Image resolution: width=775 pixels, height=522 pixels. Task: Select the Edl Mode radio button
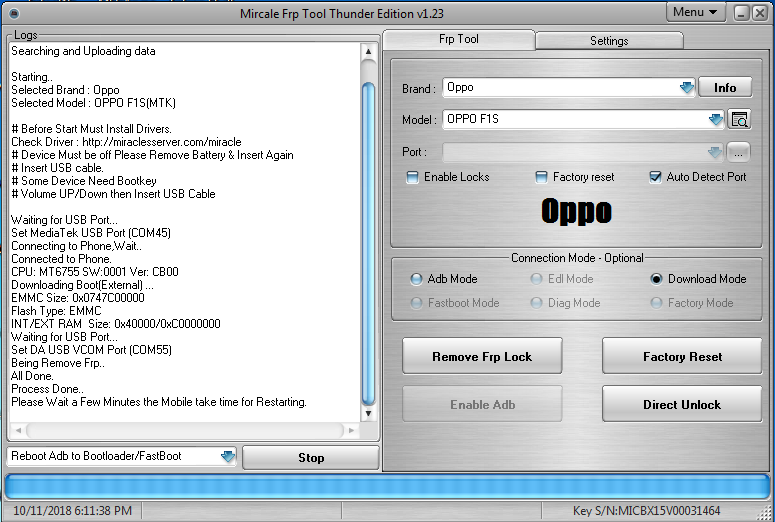click(536, 279)
